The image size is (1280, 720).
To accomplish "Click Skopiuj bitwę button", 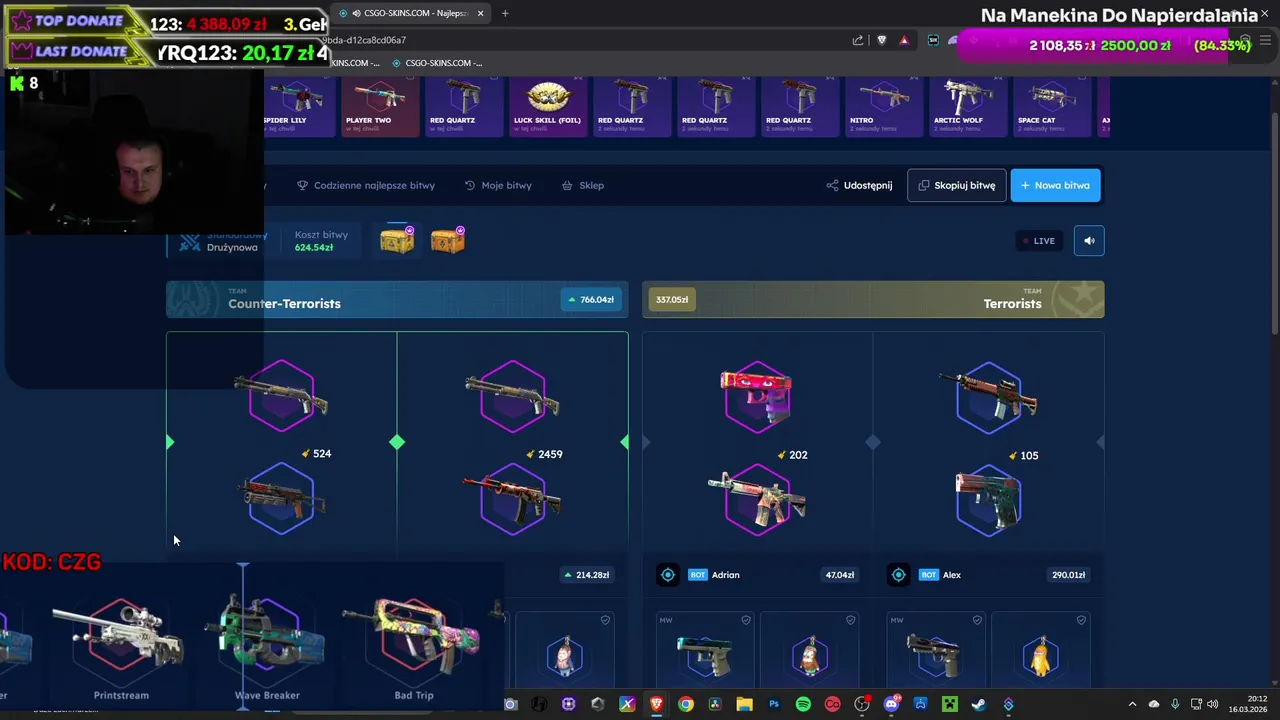I will [x=956, y=185].
